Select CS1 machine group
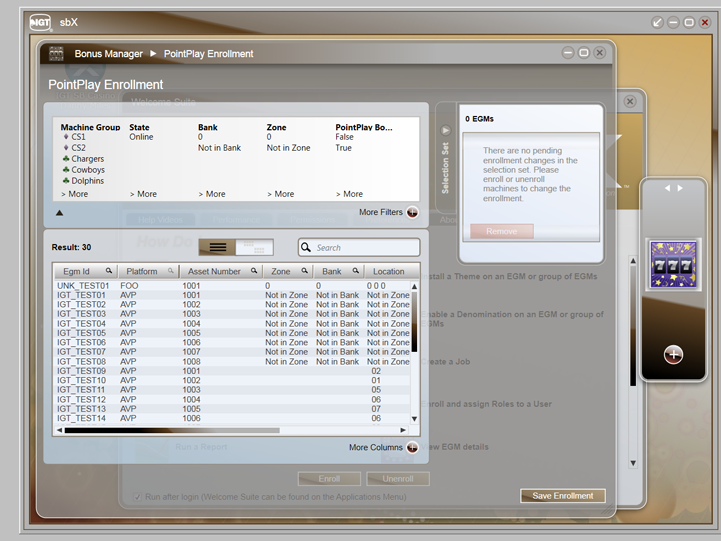This screenshot has width=721, height=541. pyautogui.click(x=78, y=137)
